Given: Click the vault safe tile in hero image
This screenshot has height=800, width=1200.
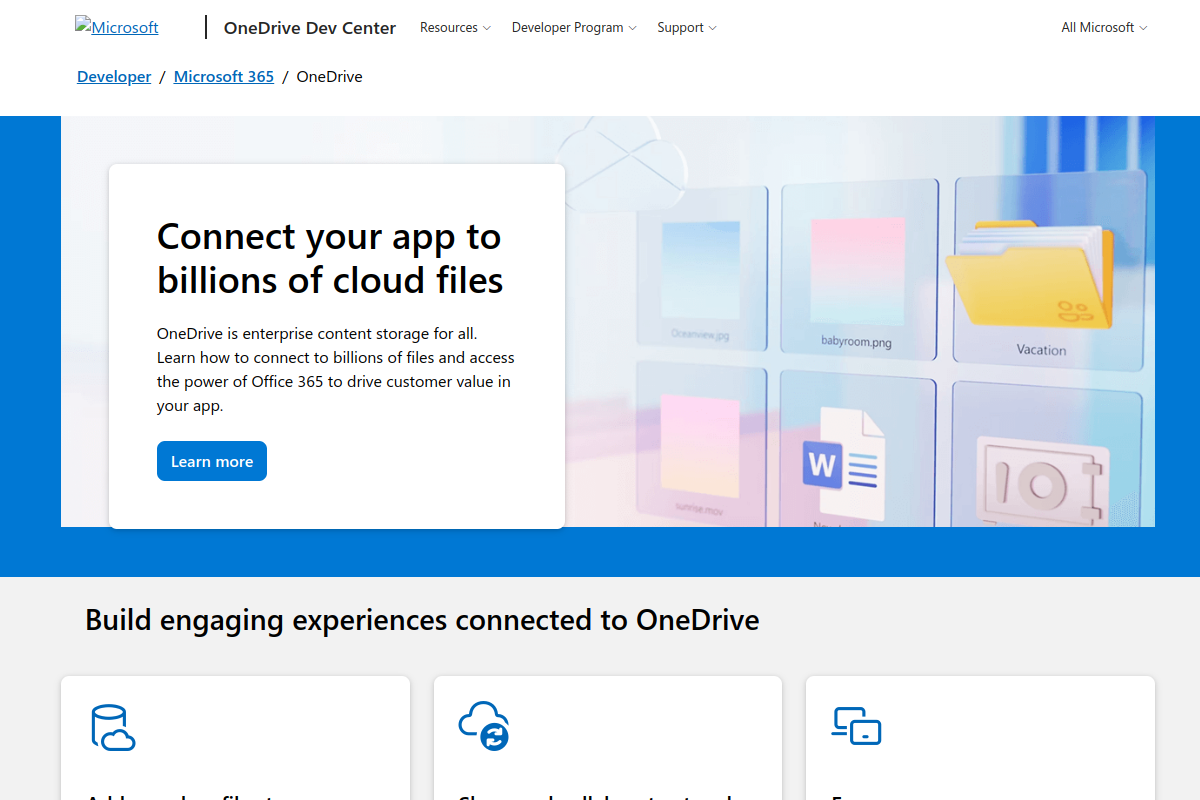Looking at the screenshot, I should coord(1046,455).
